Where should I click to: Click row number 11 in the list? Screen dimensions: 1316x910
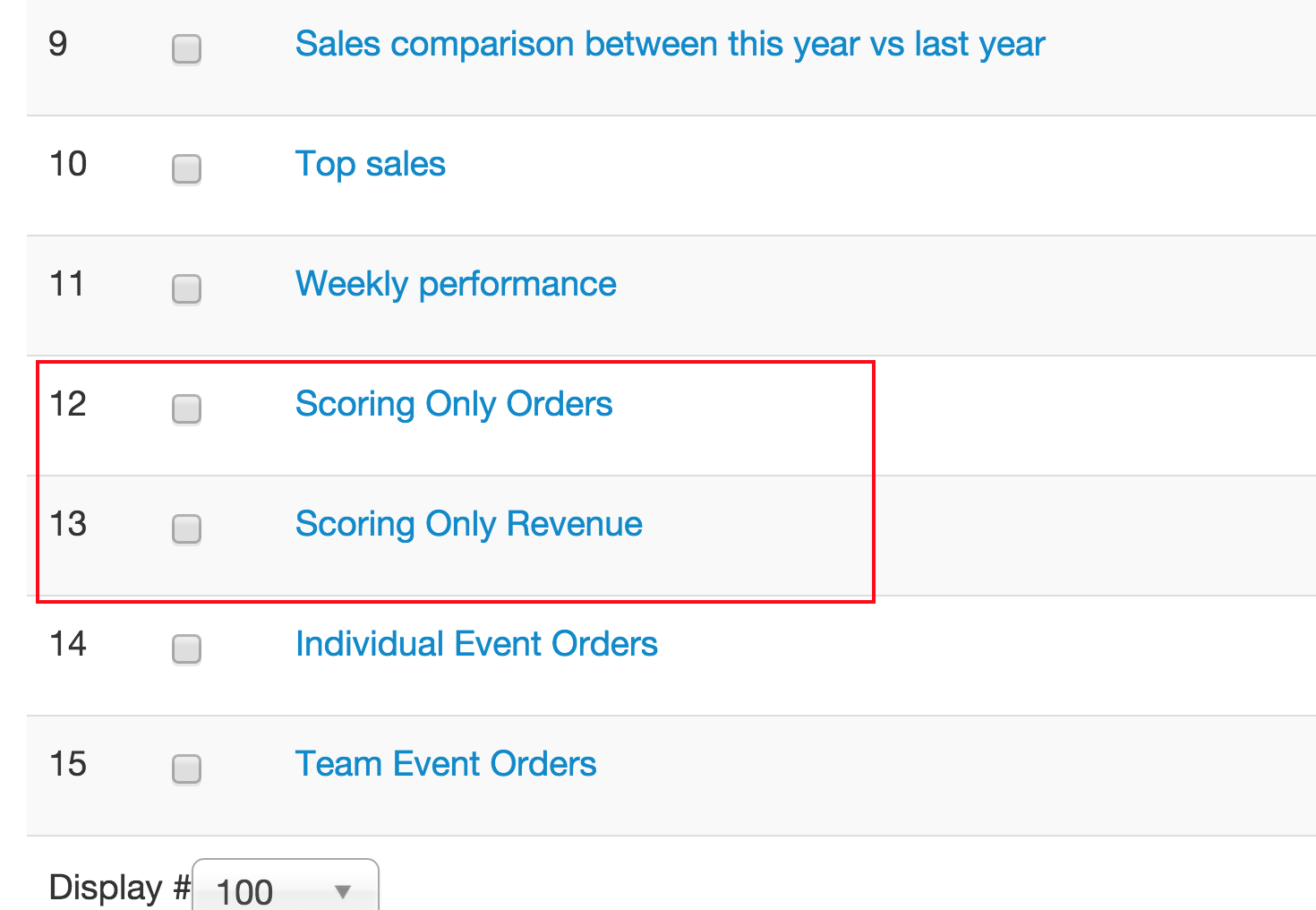pyautogui.click(x=67, y=284)
